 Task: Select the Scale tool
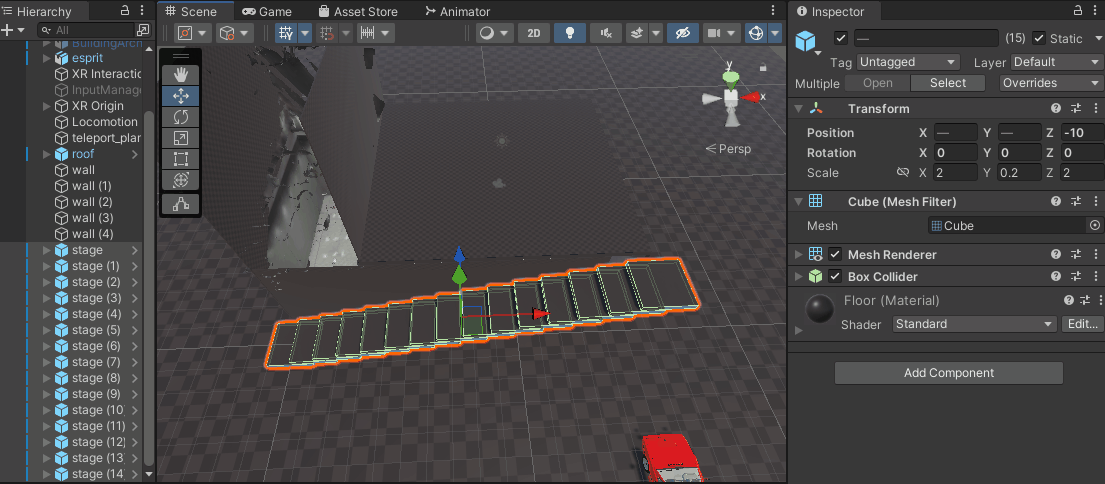coord(181,138)
